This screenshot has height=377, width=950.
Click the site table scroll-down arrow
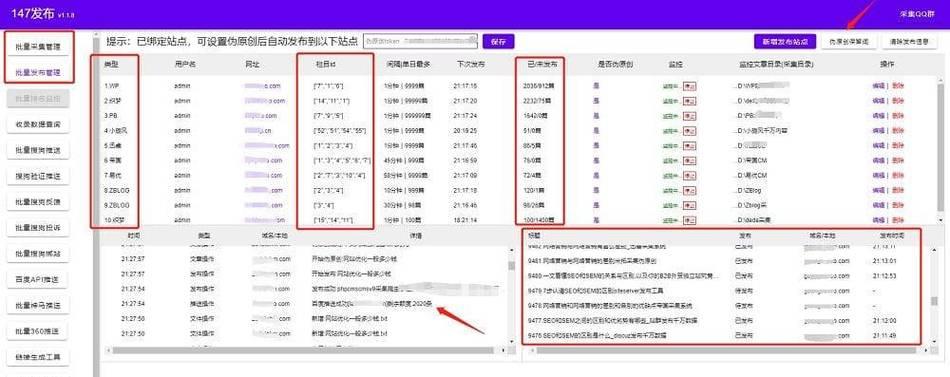(940, 219)
